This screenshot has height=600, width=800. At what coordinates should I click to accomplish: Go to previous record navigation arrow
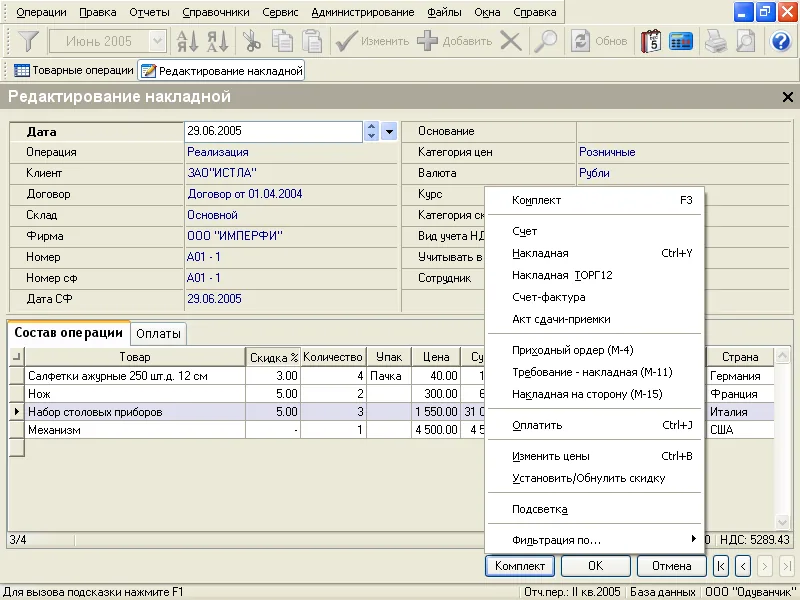tap(743, 566)
